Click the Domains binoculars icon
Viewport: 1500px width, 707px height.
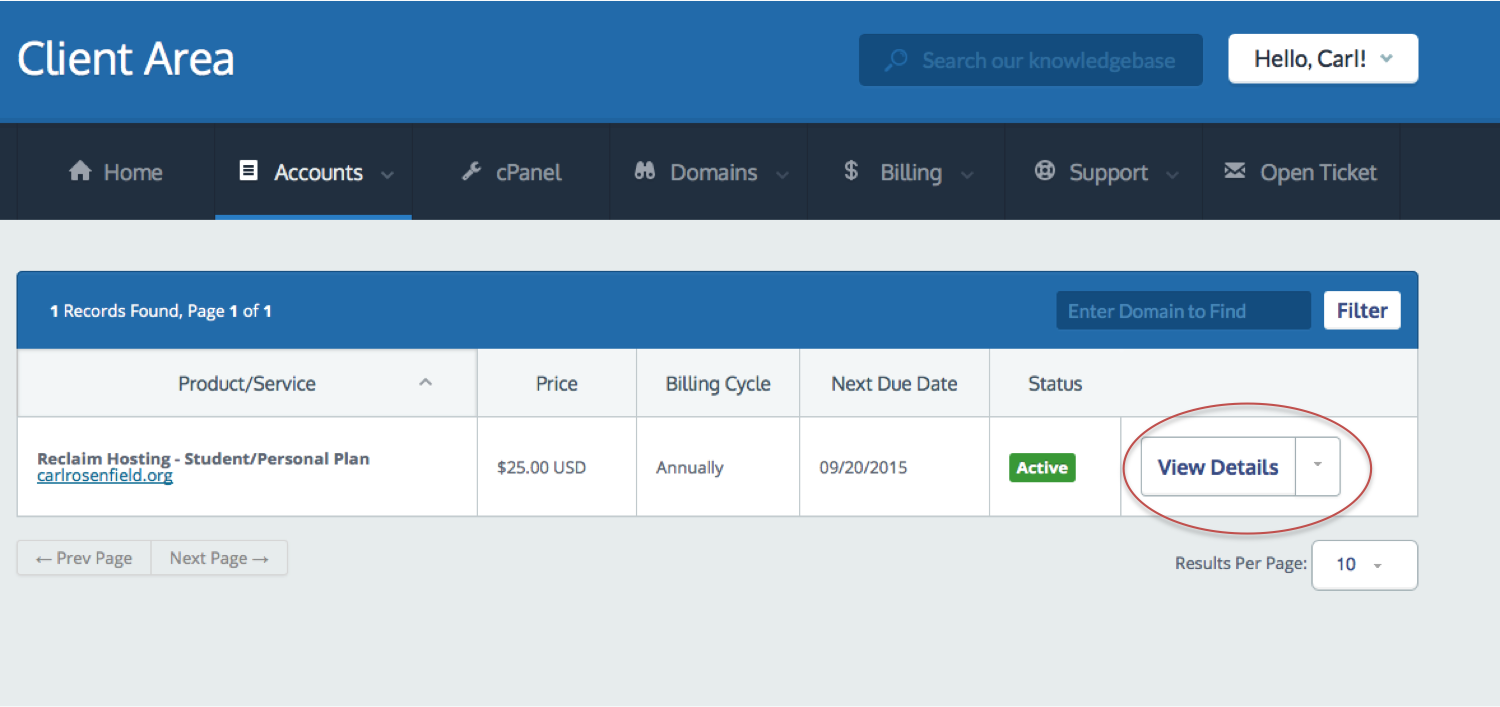click(x=645, y=171)
